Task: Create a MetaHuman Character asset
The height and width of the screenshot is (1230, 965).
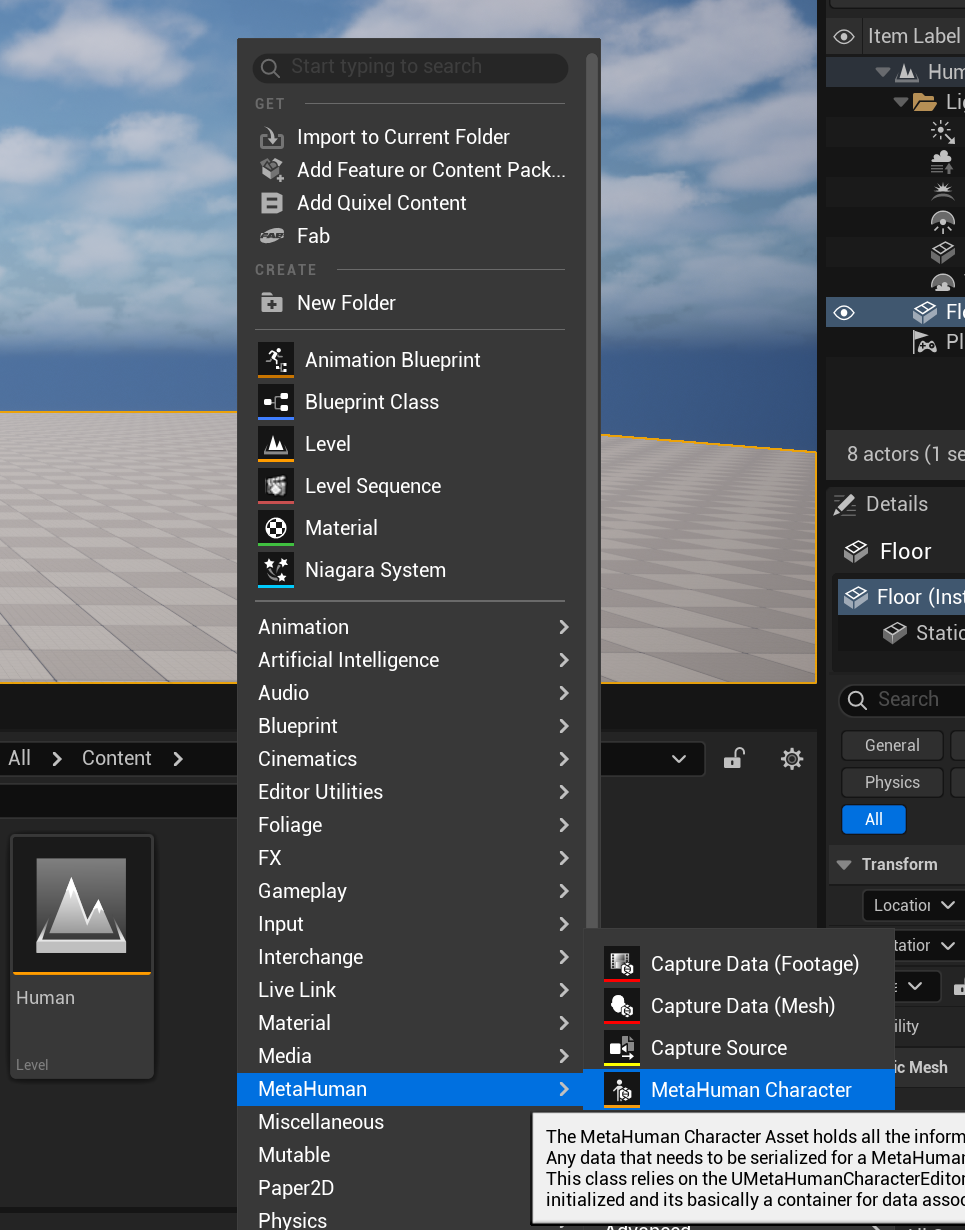Action: coord(739,1090)
